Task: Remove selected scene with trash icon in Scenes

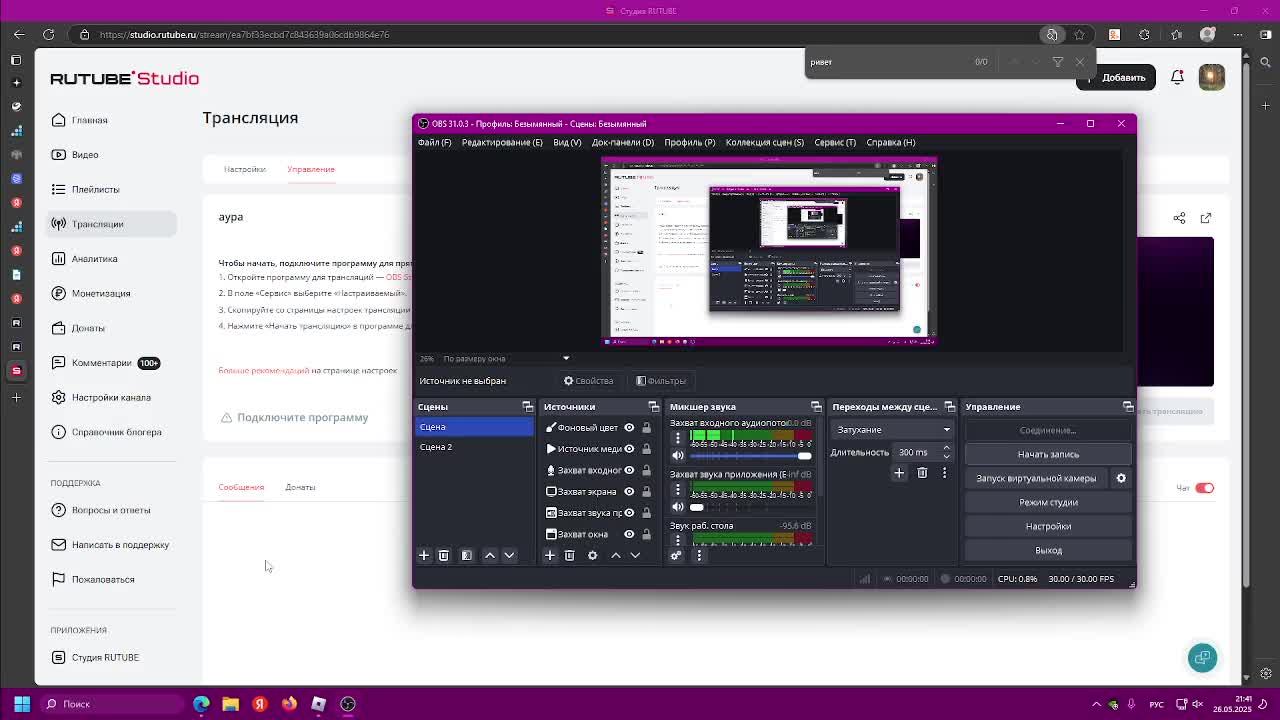Action: click(x=444, y=555)
